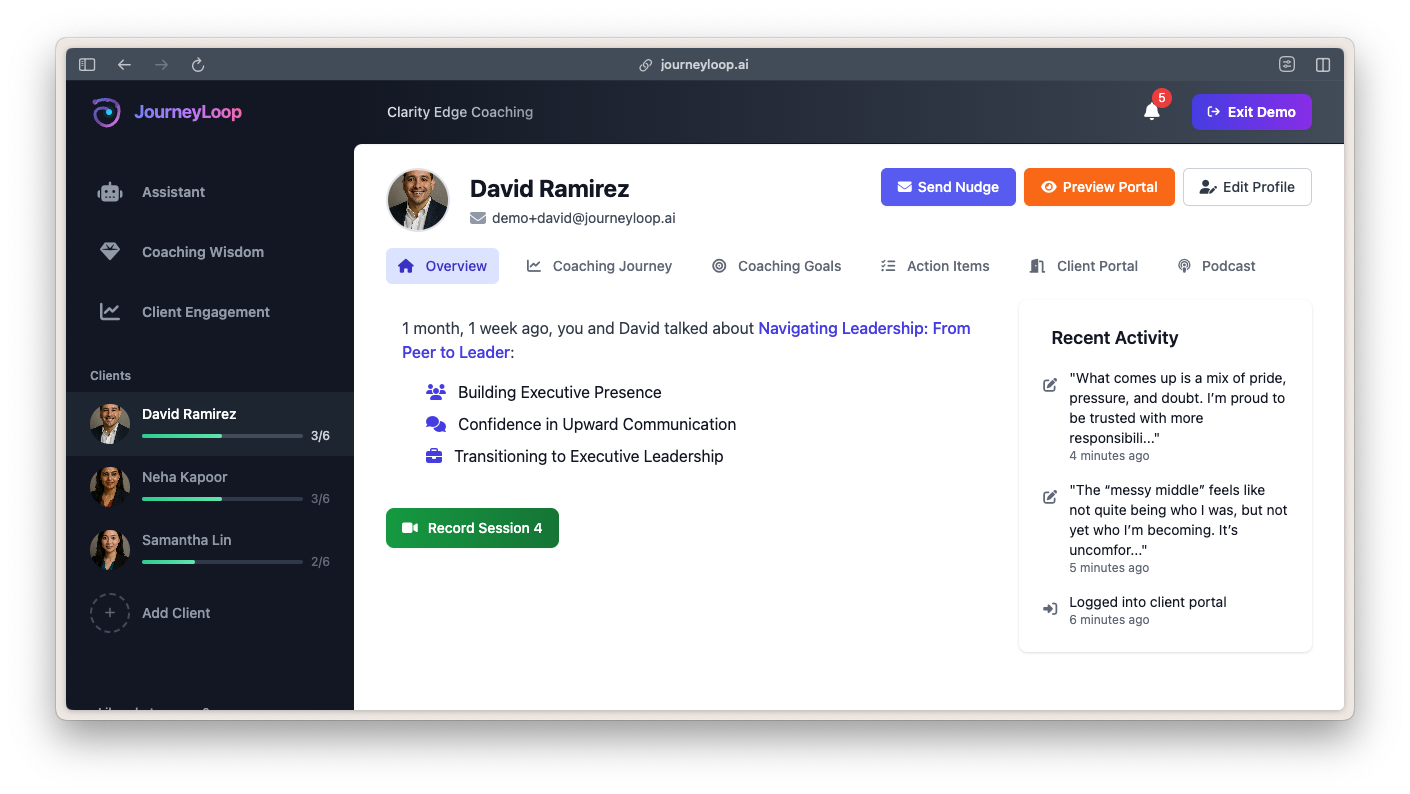Open the notifications bell

(x=1152, y=112)
